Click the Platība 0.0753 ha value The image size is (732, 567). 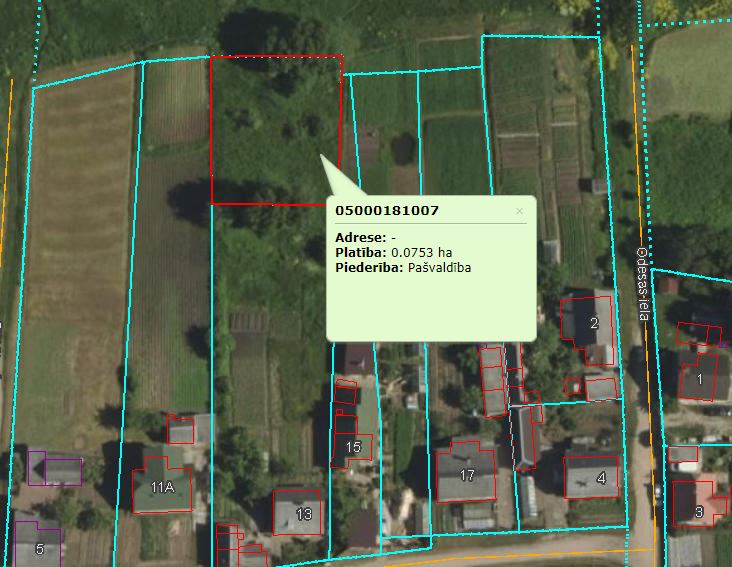click(421, 252)
